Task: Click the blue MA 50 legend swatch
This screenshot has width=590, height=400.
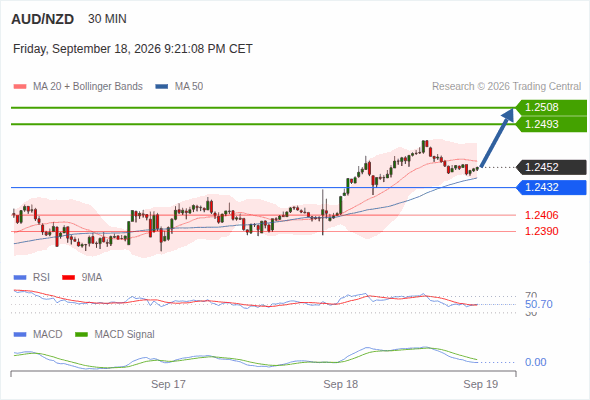Action: pos(162,87)
